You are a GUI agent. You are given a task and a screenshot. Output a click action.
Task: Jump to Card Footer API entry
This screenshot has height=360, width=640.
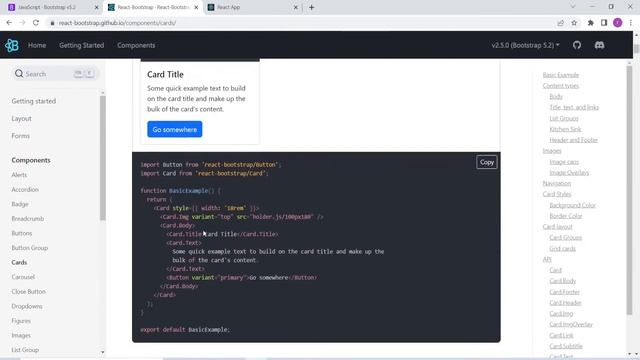pos(564,292)
